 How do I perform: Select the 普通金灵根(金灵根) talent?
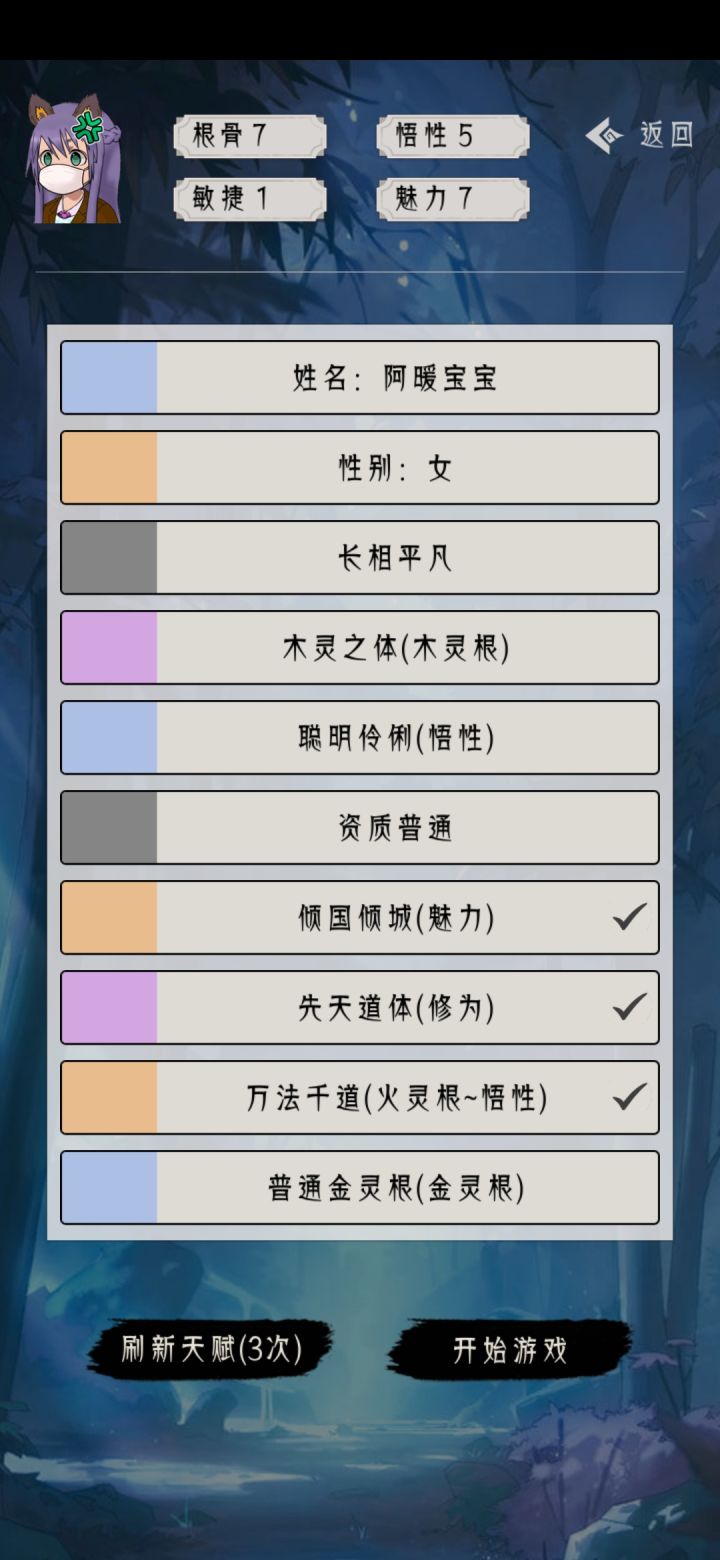coord(395,1188)
